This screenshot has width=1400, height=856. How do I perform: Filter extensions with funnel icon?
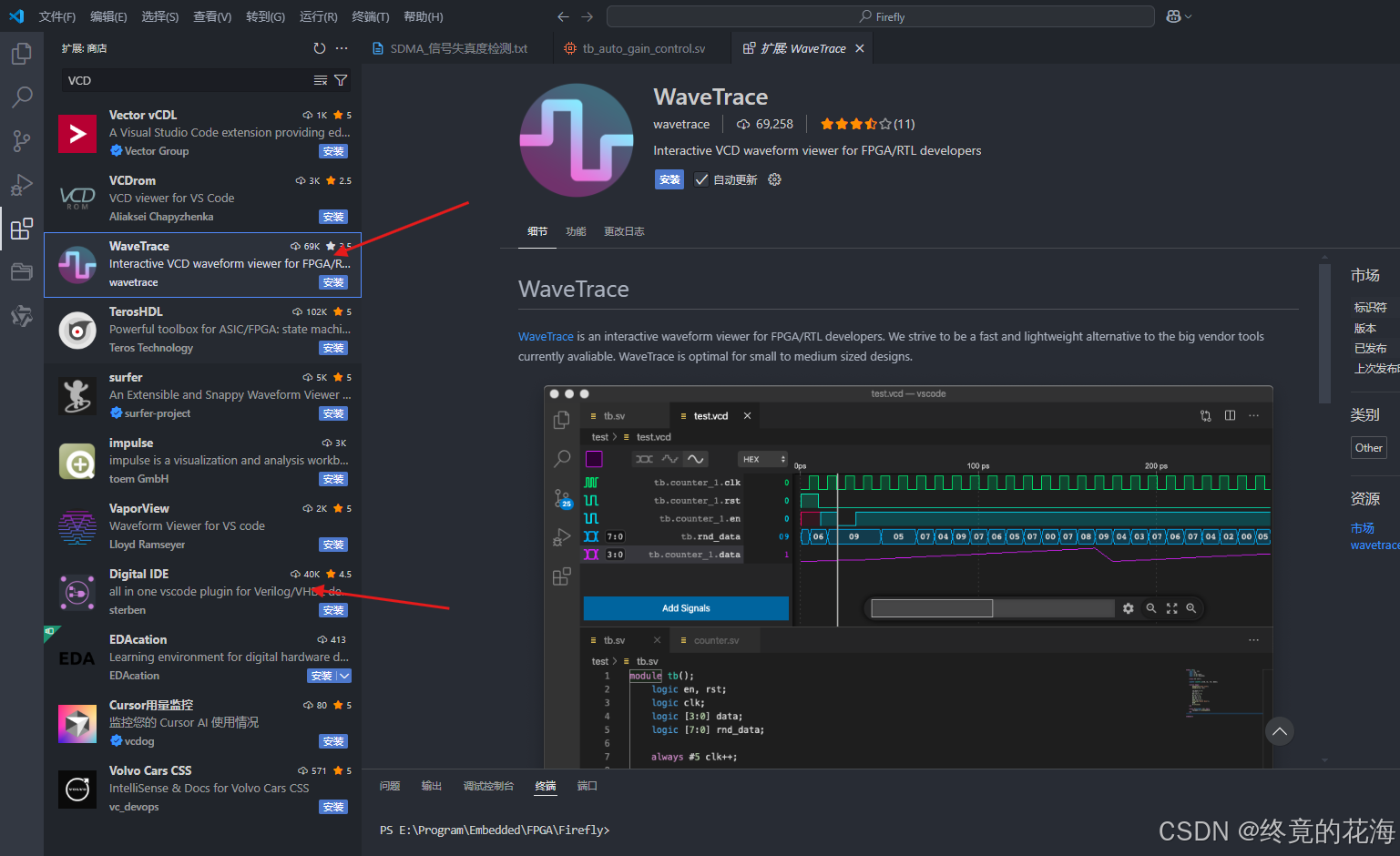coord(341,80)
